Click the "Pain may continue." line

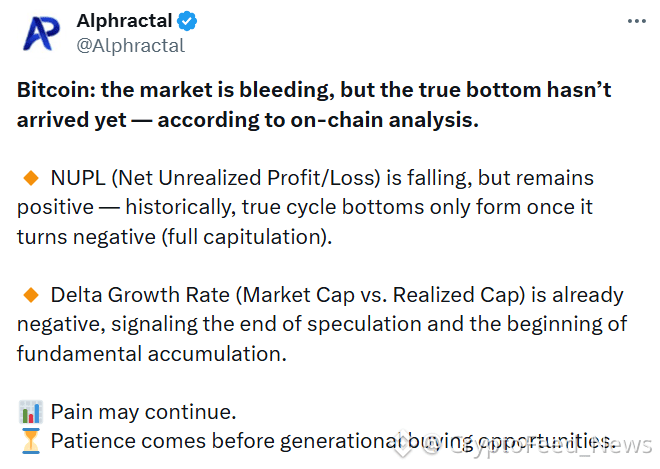point(144,412)
